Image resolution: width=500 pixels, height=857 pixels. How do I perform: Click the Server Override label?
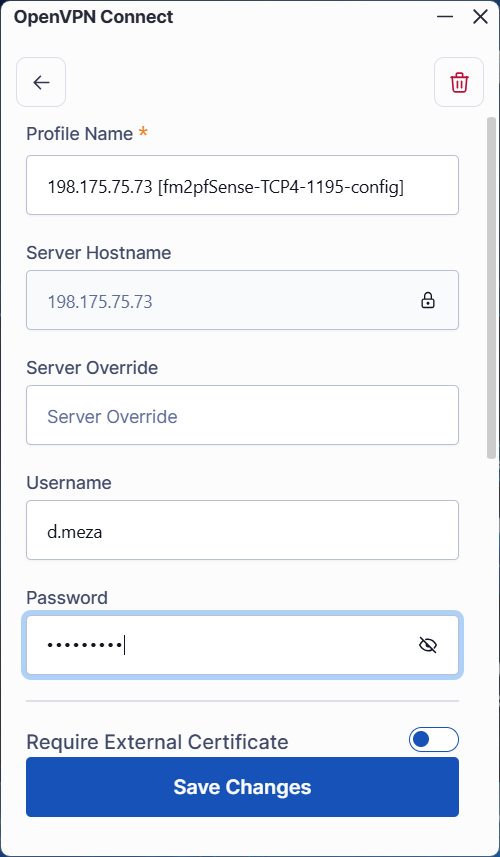pyautogui.click(x=92, y=367)
